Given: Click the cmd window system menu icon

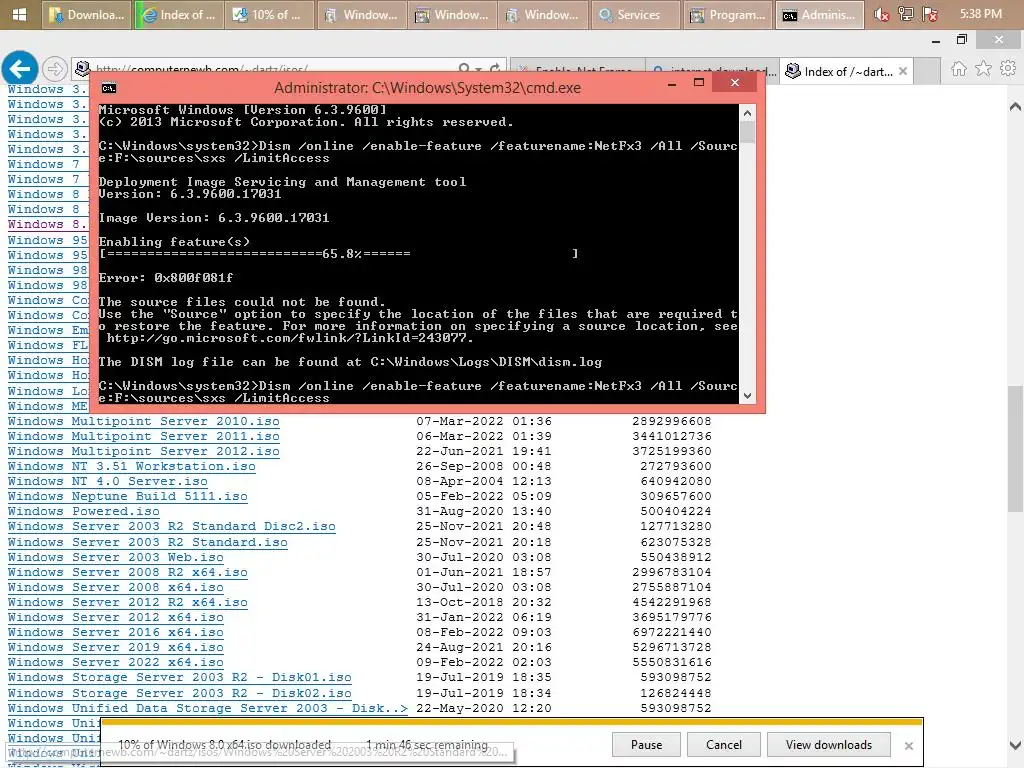Looking at the screenshot, I should (x=108, y=88).
